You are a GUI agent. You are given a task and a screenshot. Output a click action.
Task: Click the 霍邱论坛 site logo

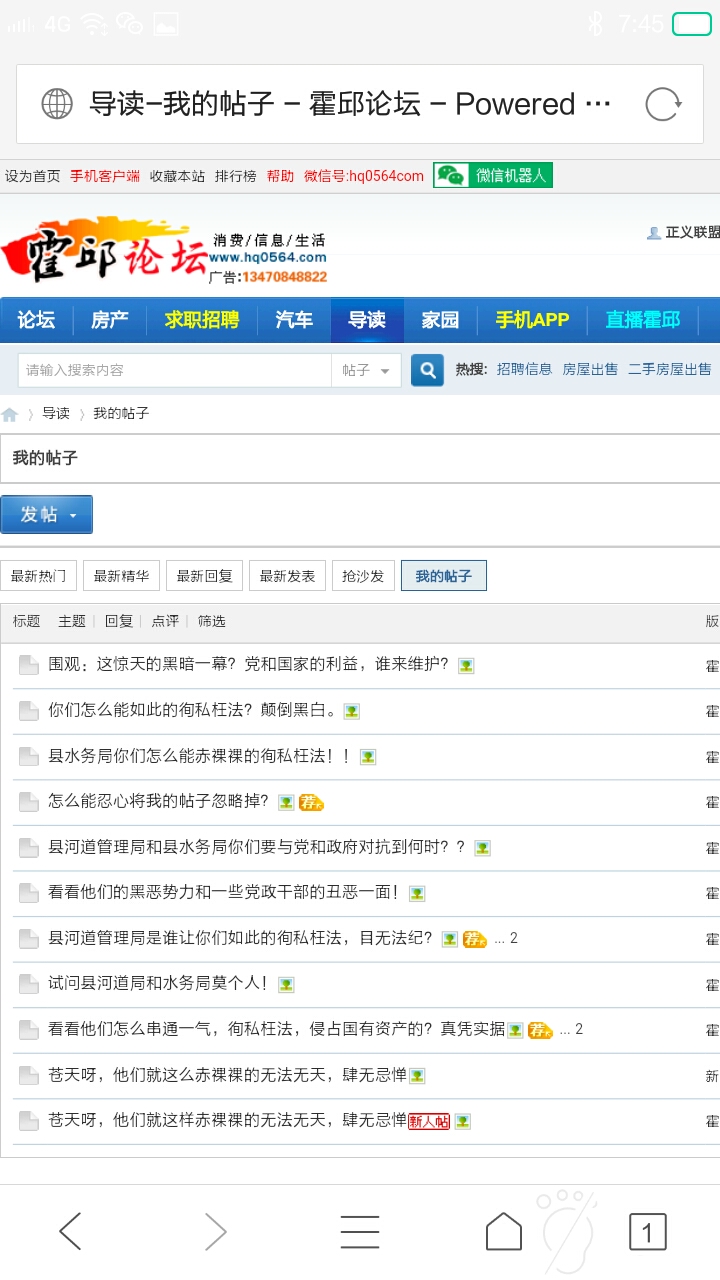click(105, 250)
